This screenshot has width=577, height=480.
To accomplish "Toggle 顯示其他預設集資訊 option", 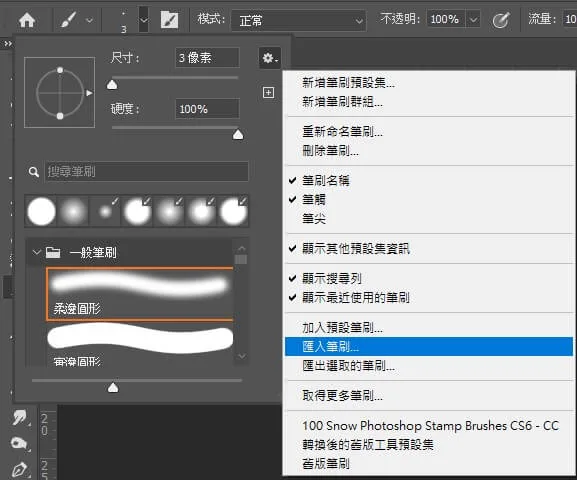I will point(429,249).
